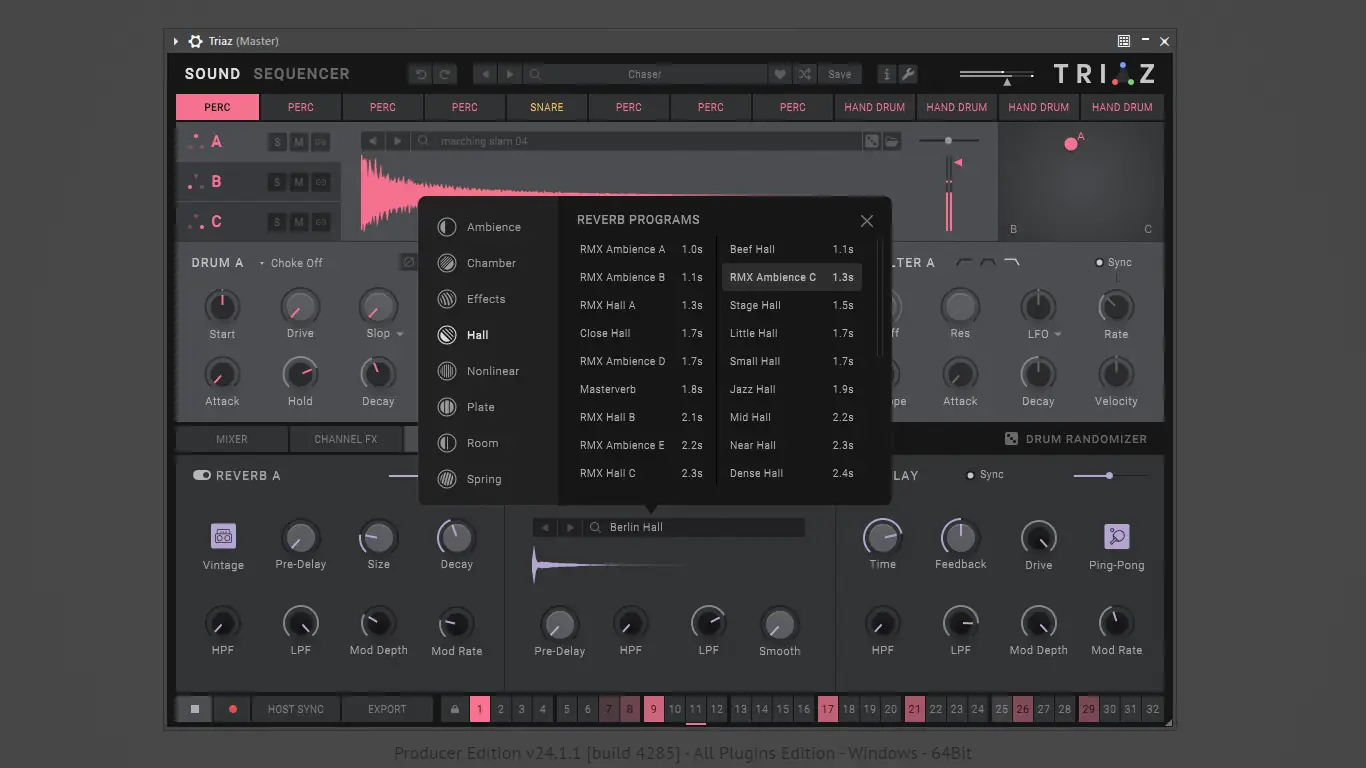Mute layer B with the M button

click(x=299, y=182)
